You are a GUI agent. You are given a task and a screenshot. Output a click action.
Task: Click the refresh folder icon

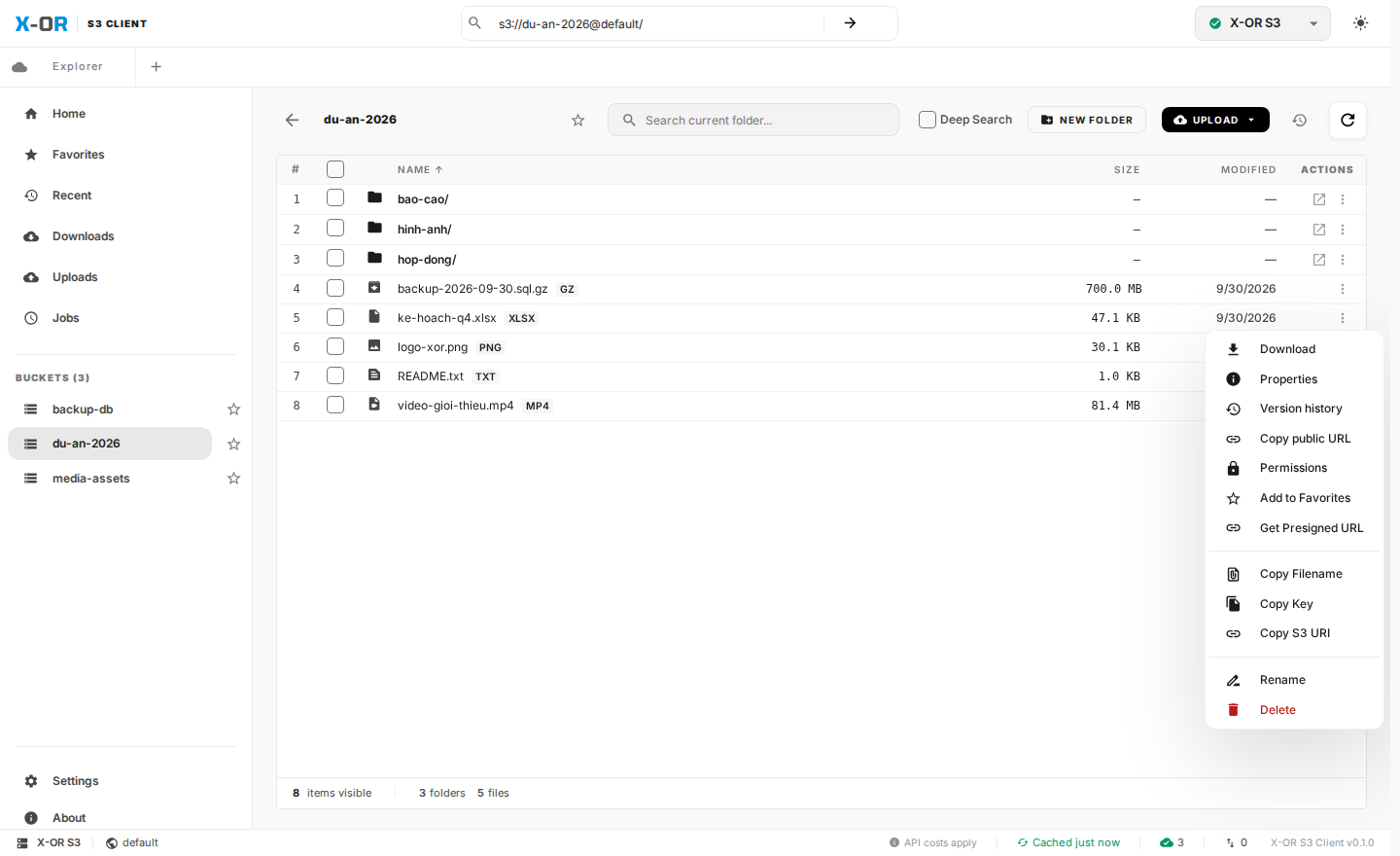point(1347,120)
